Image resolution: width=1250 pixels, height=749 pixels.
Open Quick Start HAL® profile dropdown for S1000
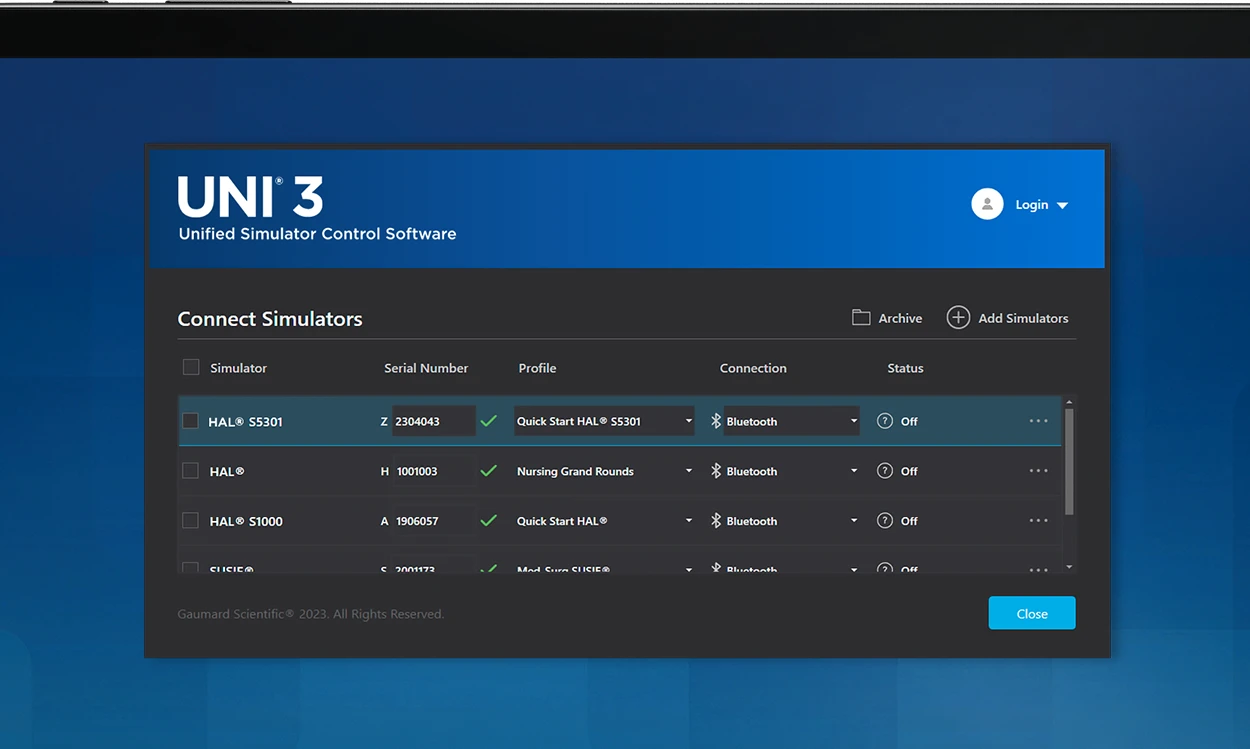pyautogui.click(x=604, y=521)
